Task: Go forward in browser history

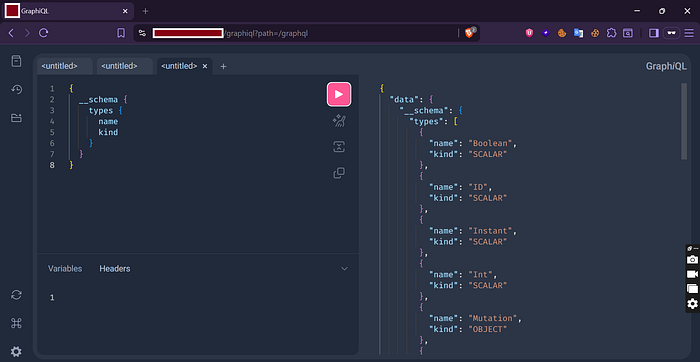Action: pos(27,33)
